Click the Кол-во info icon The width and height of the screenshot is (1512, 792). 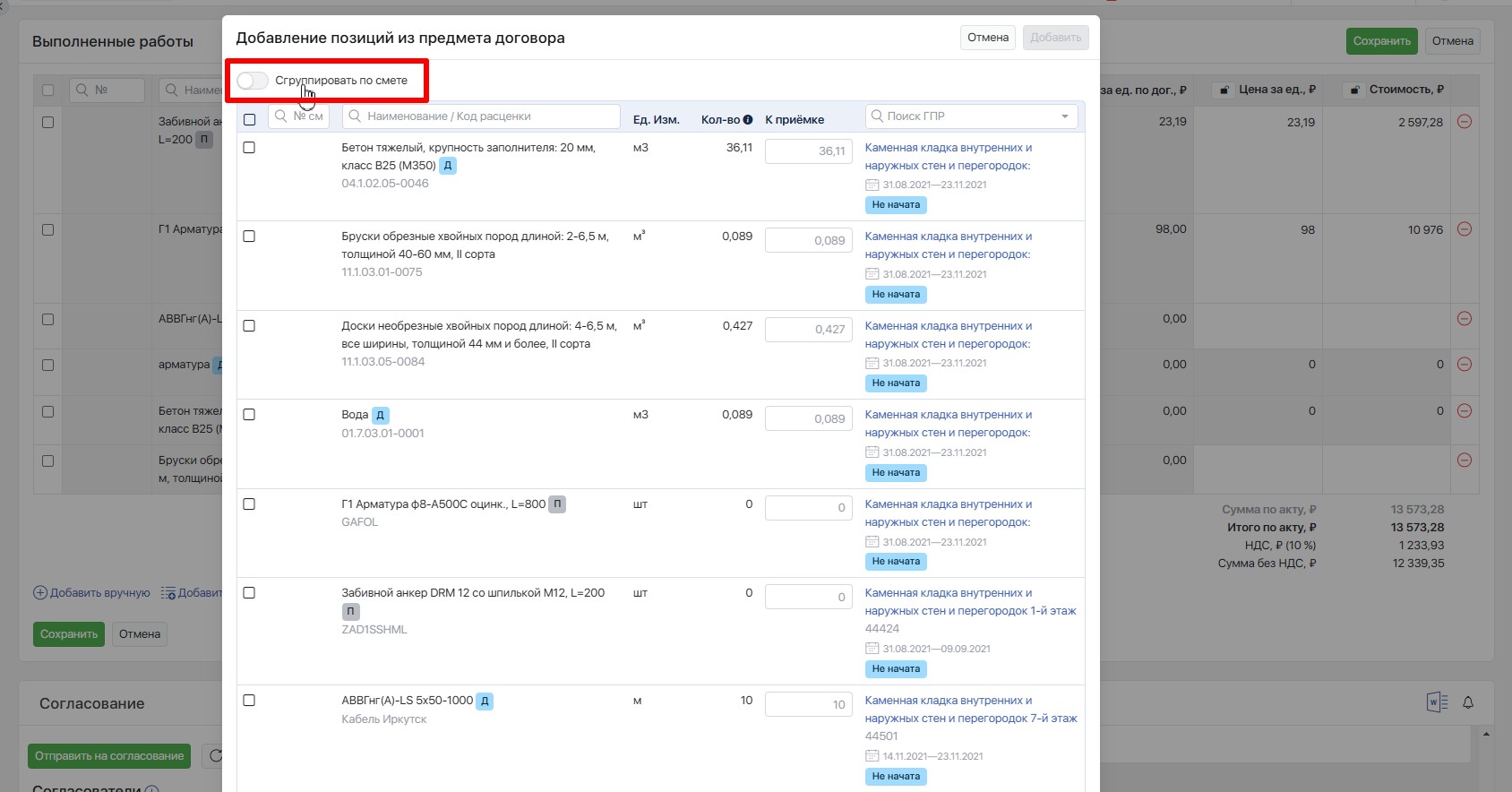[748, 119]
